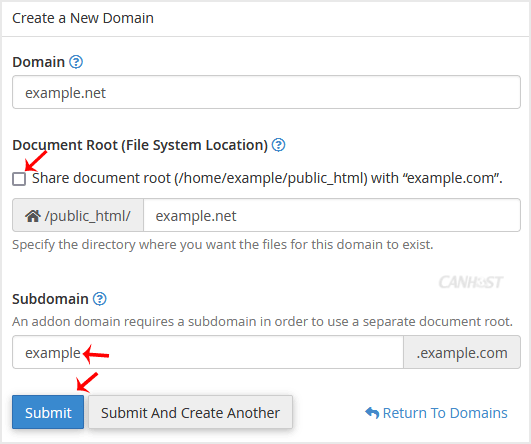Click the Subdomain section label
This screenshot has height=444, width=531.
tap(50, 299)
